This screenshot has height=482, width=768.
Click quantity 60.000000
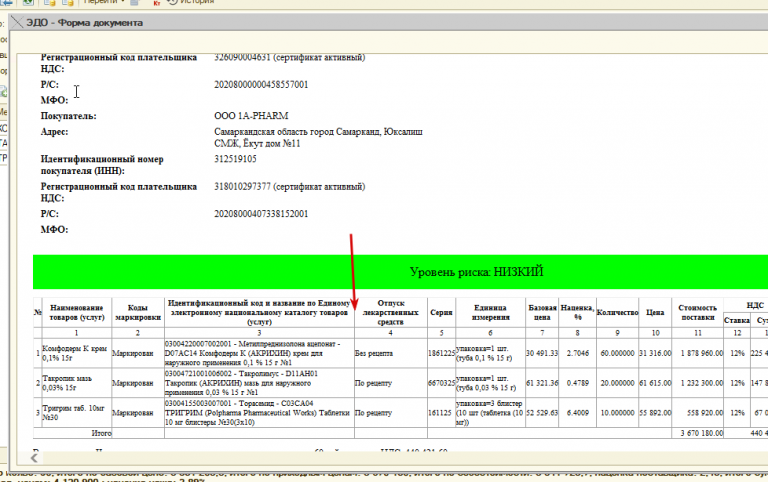pos(617,353)
